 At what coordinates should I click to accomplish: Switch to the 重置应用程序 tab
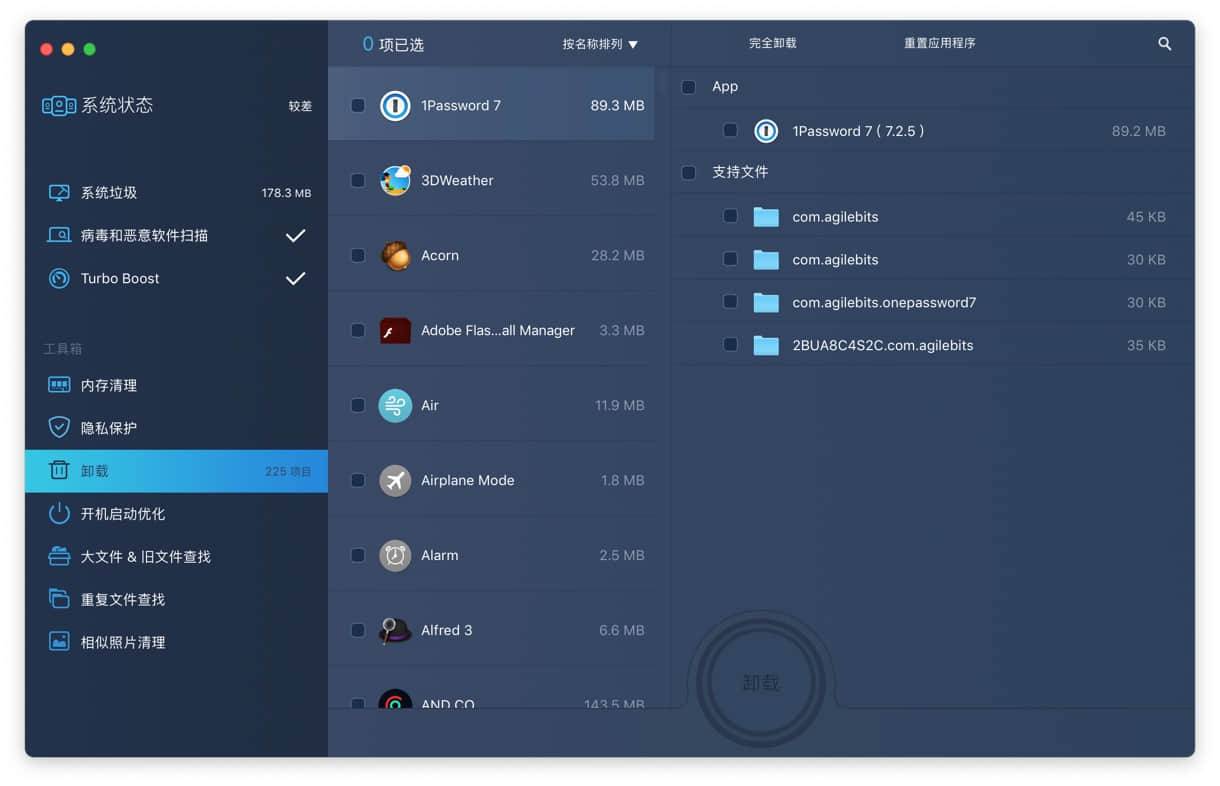coord(940,44)
